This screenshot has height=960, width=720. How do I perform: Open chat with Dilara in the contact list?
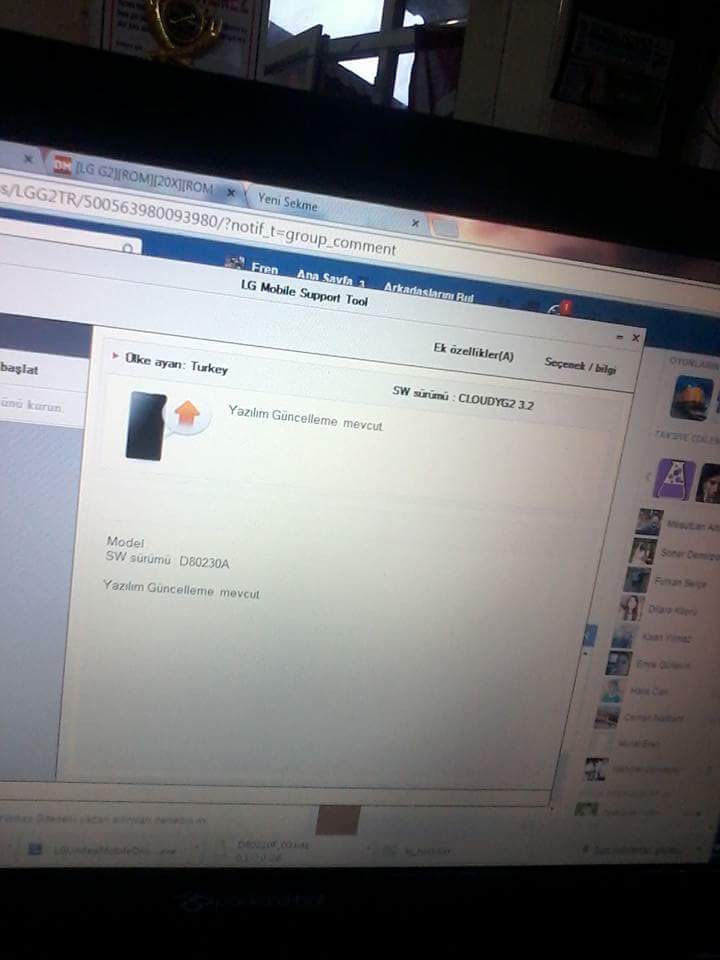tap(658, 609)
